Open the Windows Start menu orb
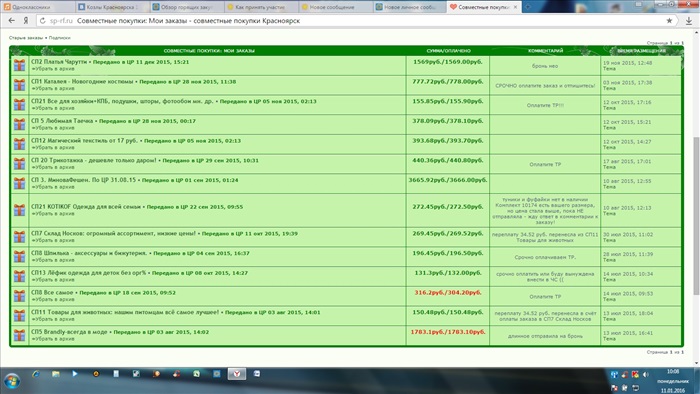The width and height of the screenshot is (700, 394). tap(12, 382)
